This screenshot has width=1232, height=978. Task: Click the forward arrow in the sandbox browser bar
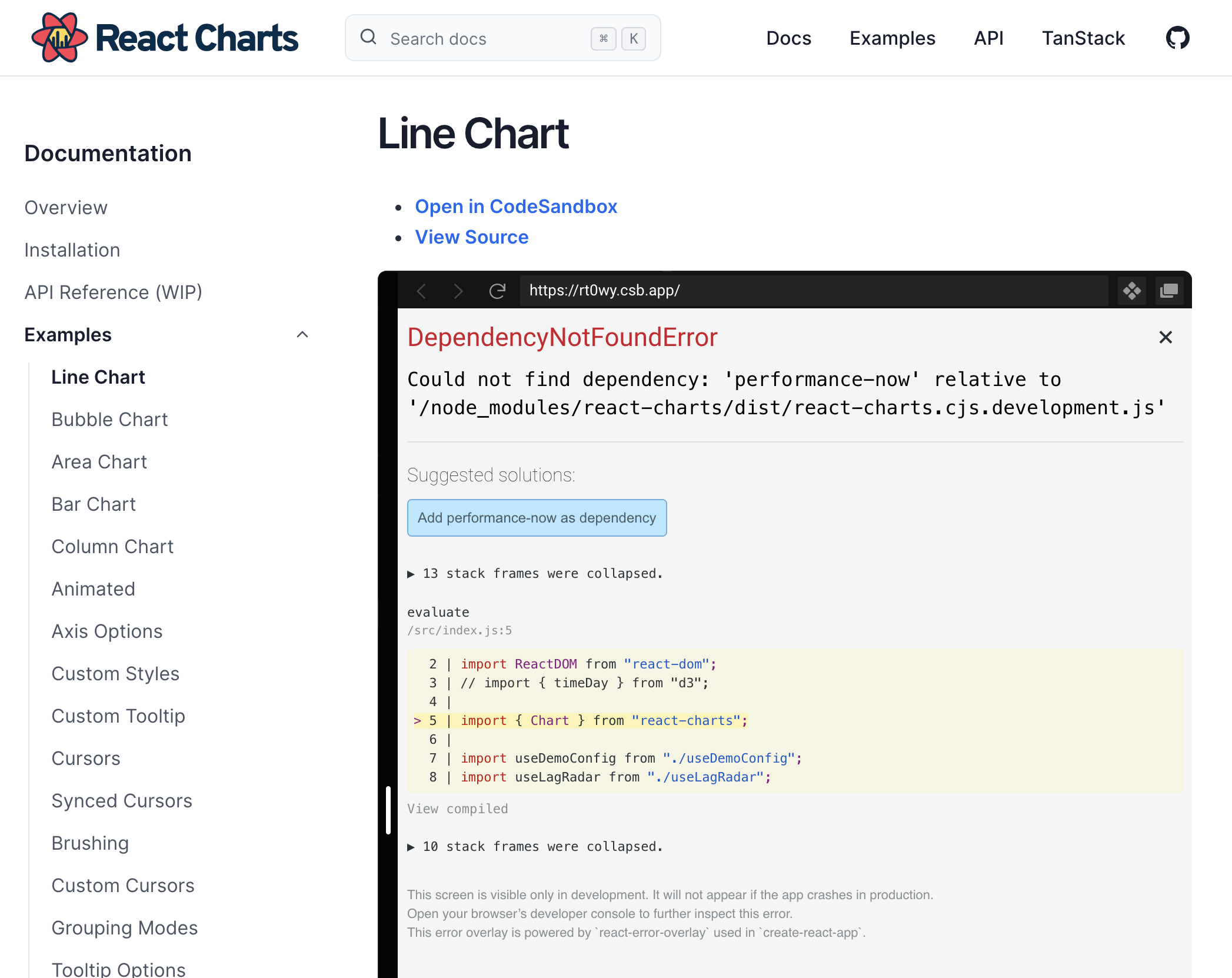pos(458,290)
